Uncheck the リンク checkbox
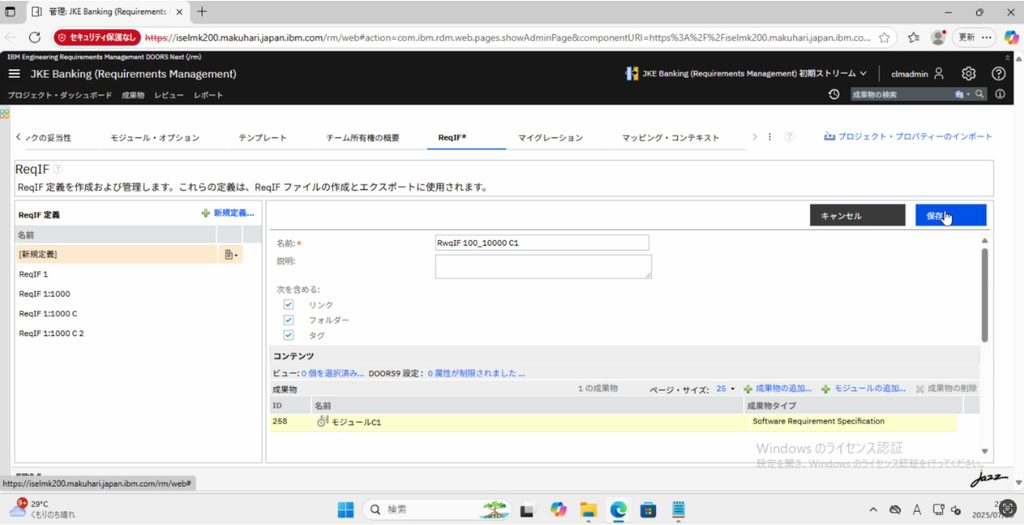Viewport: 1024px width, 525px height. pos(288,305)
